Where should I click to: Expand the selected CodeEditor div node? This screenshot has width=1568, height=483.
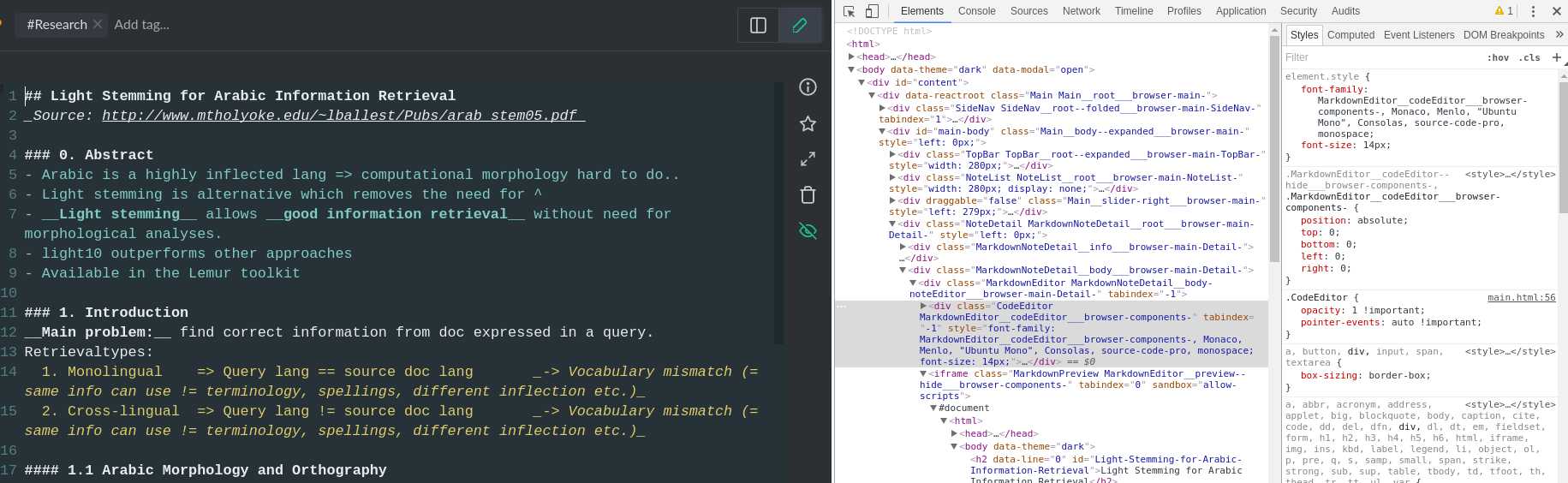(923, 306)
